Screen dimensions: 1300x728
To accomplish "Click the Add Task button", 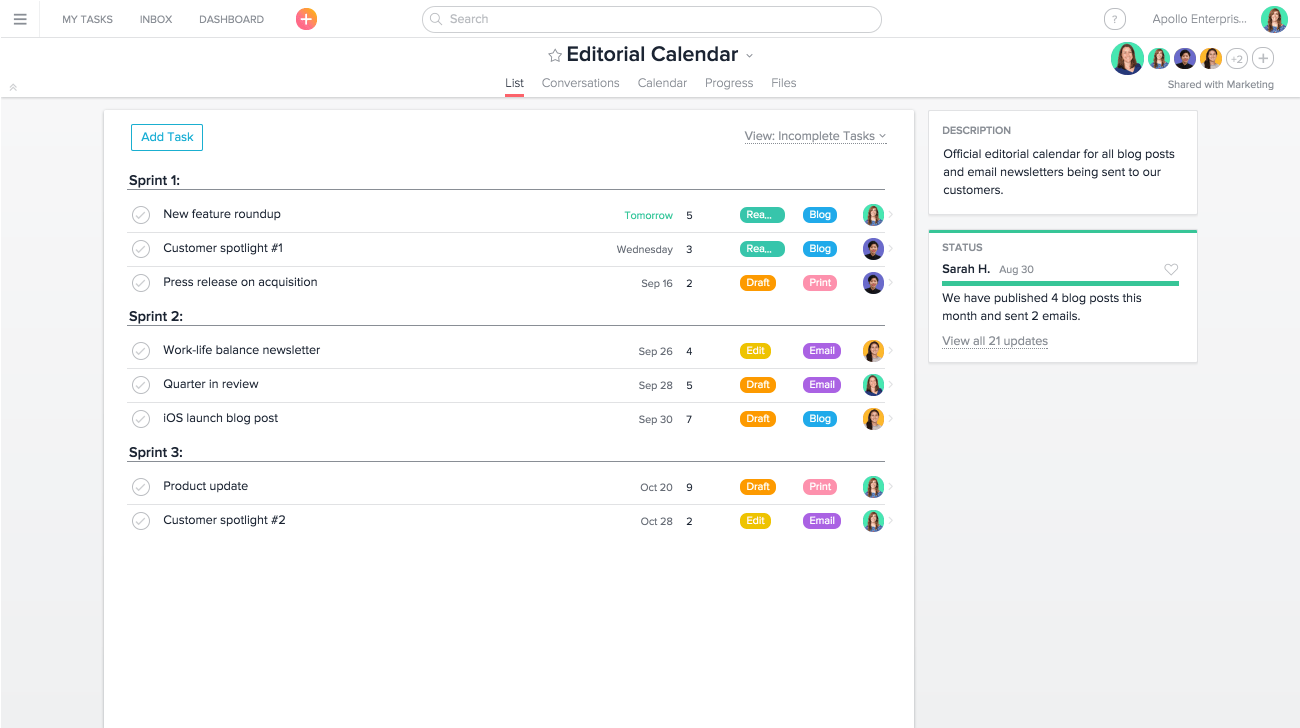I will coord(167,137).
